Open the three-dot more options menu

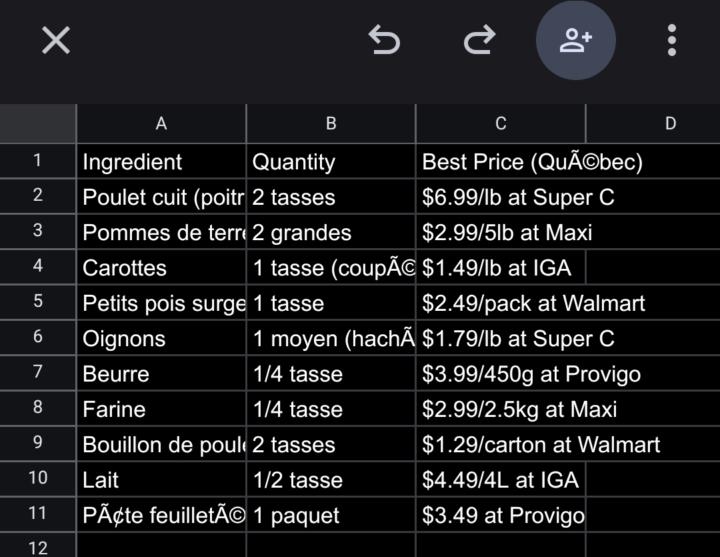(x=672, y=40)
